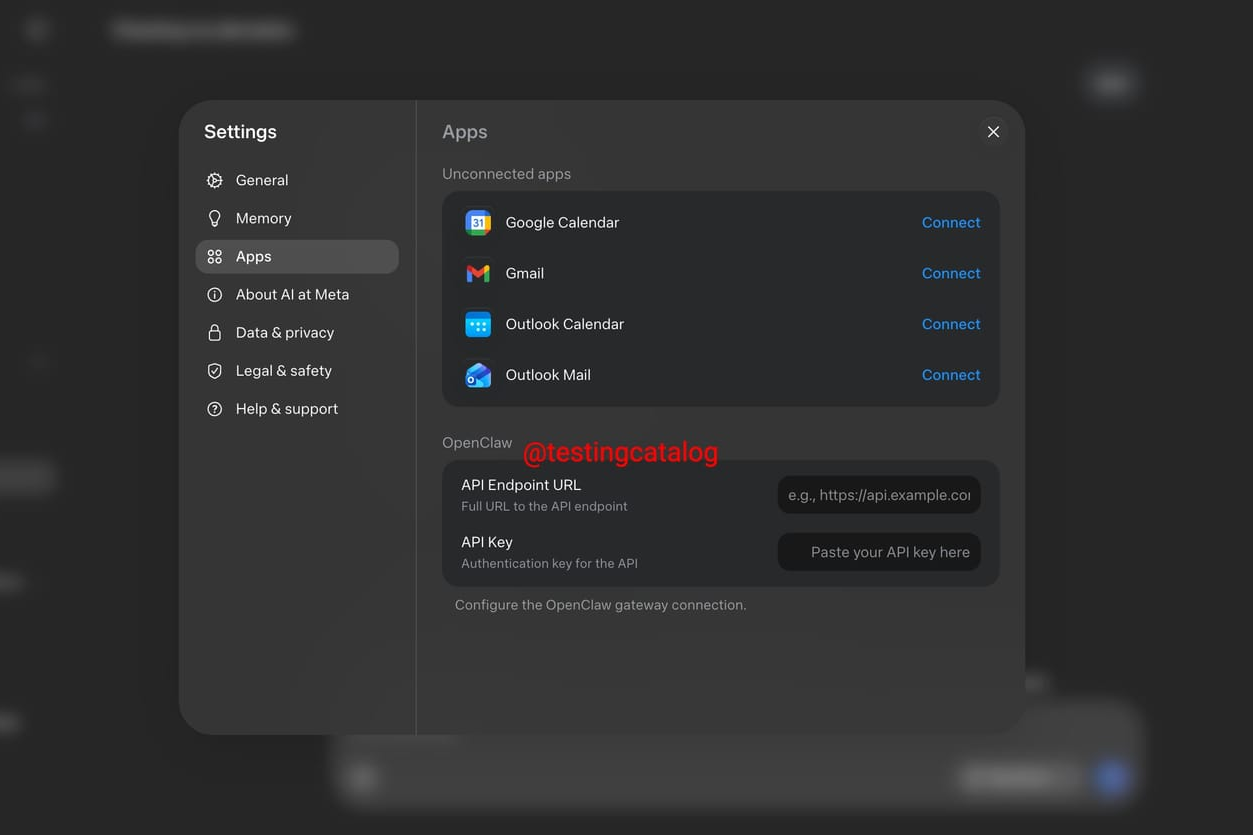
Task: Click the Google Calendar app icon
Action: 478,222
